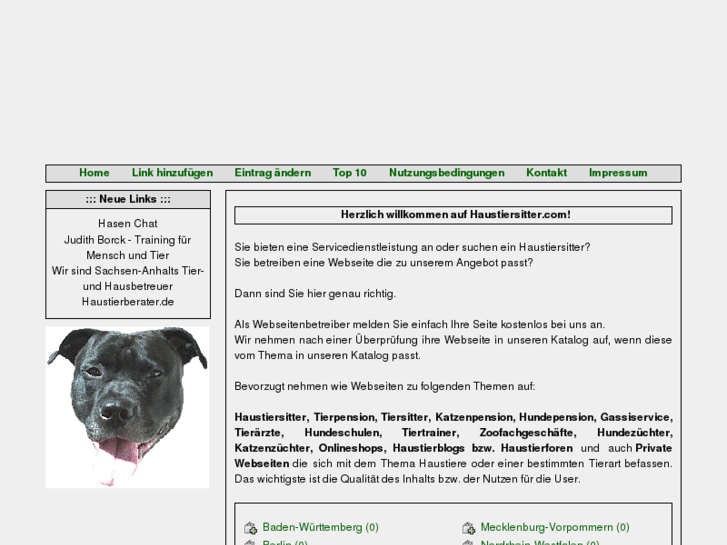This screenshot has width=727, height=545.
Task: Open the Home menu link
Action: (x=94, y=173)
